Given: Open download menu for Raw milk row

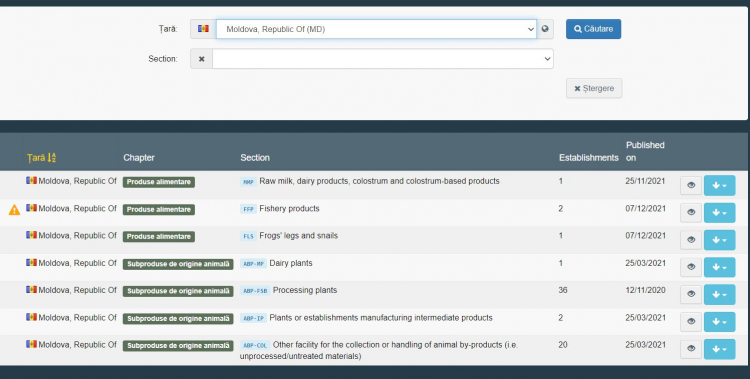Looking at the screenshot, I should (x=719, y=186).
